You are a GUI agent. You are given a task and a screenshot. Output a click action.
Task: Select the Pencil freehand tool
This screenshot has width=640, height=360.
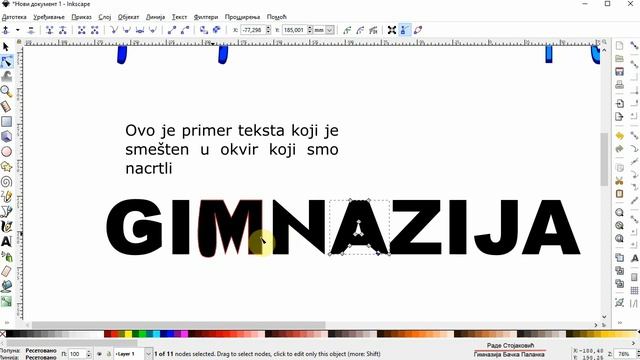click(x=6, y=197)
